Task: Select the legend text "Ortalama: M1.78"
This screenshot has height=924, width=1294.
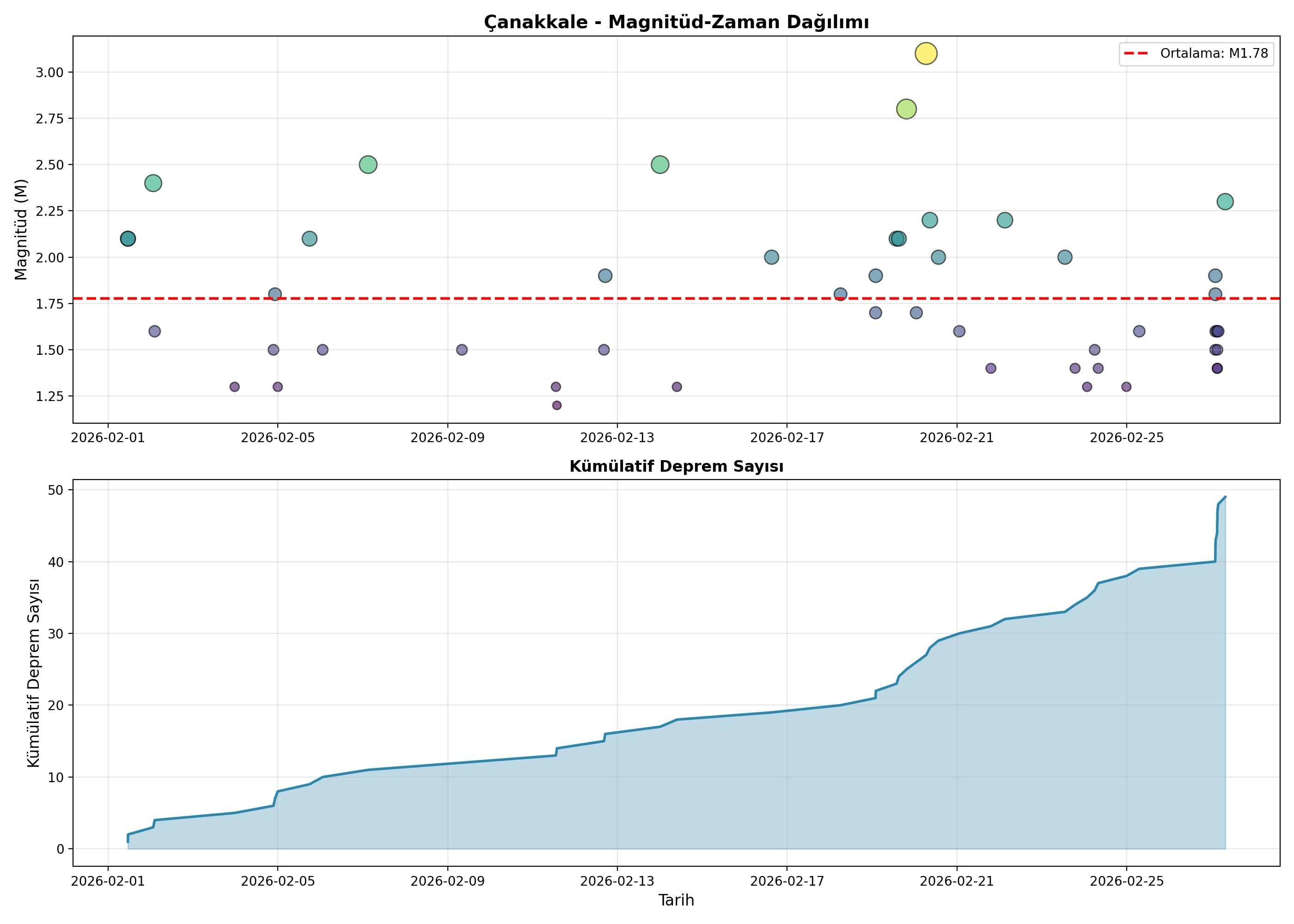Action: click(x=1215, y=54)
